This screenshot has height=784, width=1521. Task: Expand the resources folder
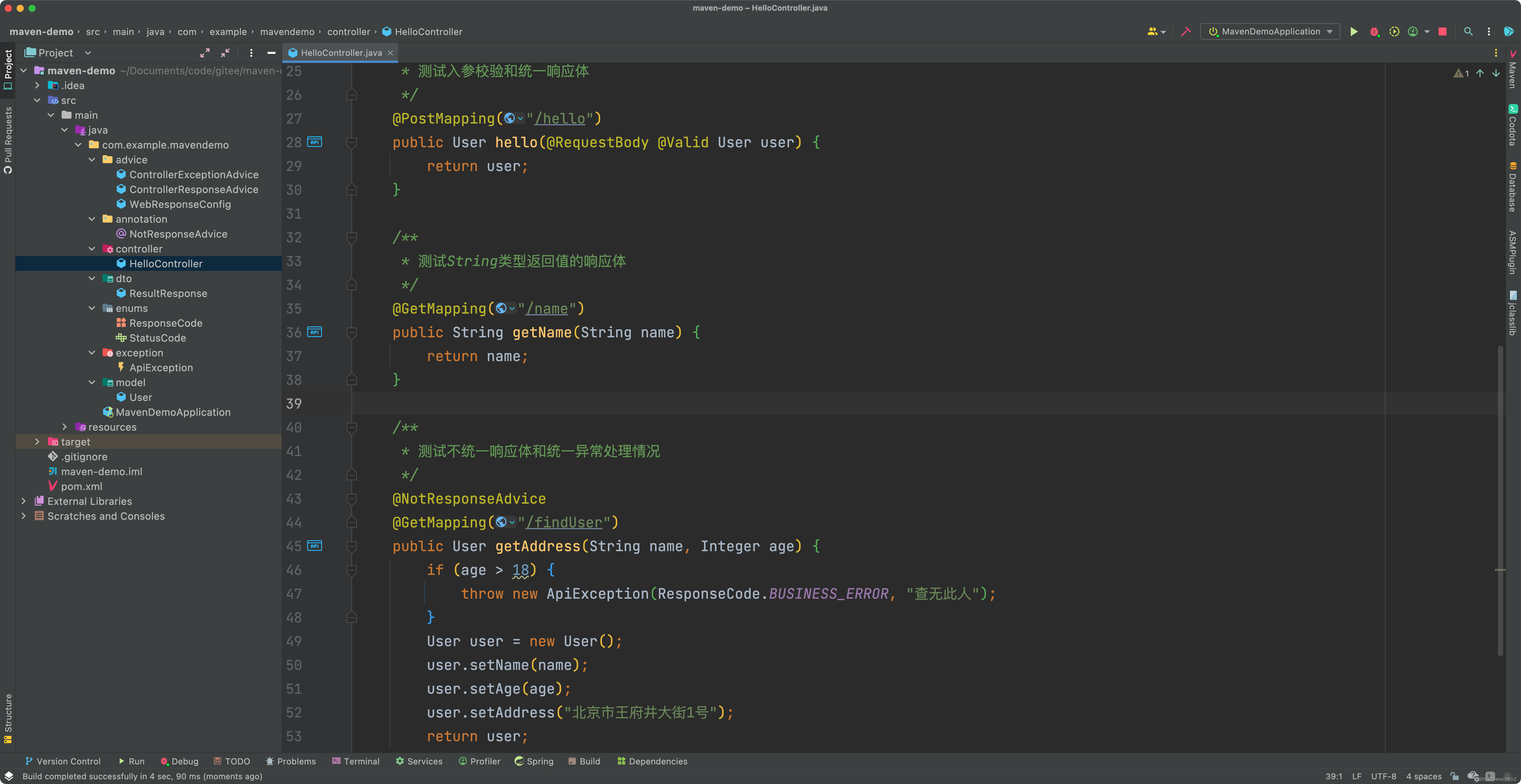coord(64,427)
